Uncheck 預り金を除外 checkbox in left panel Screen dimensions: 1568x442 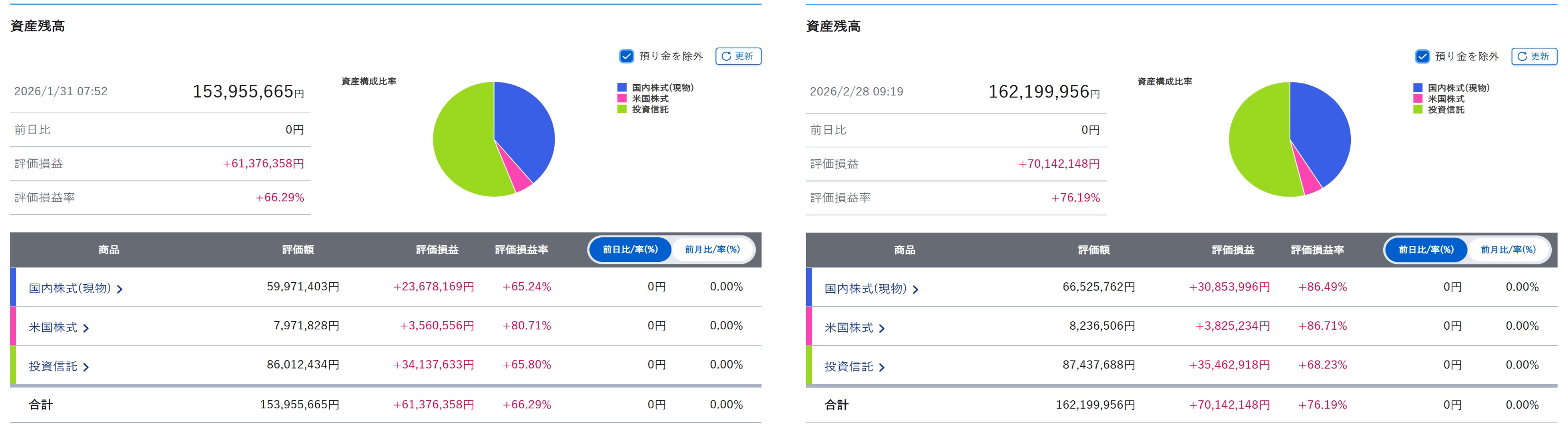point(626,56)
